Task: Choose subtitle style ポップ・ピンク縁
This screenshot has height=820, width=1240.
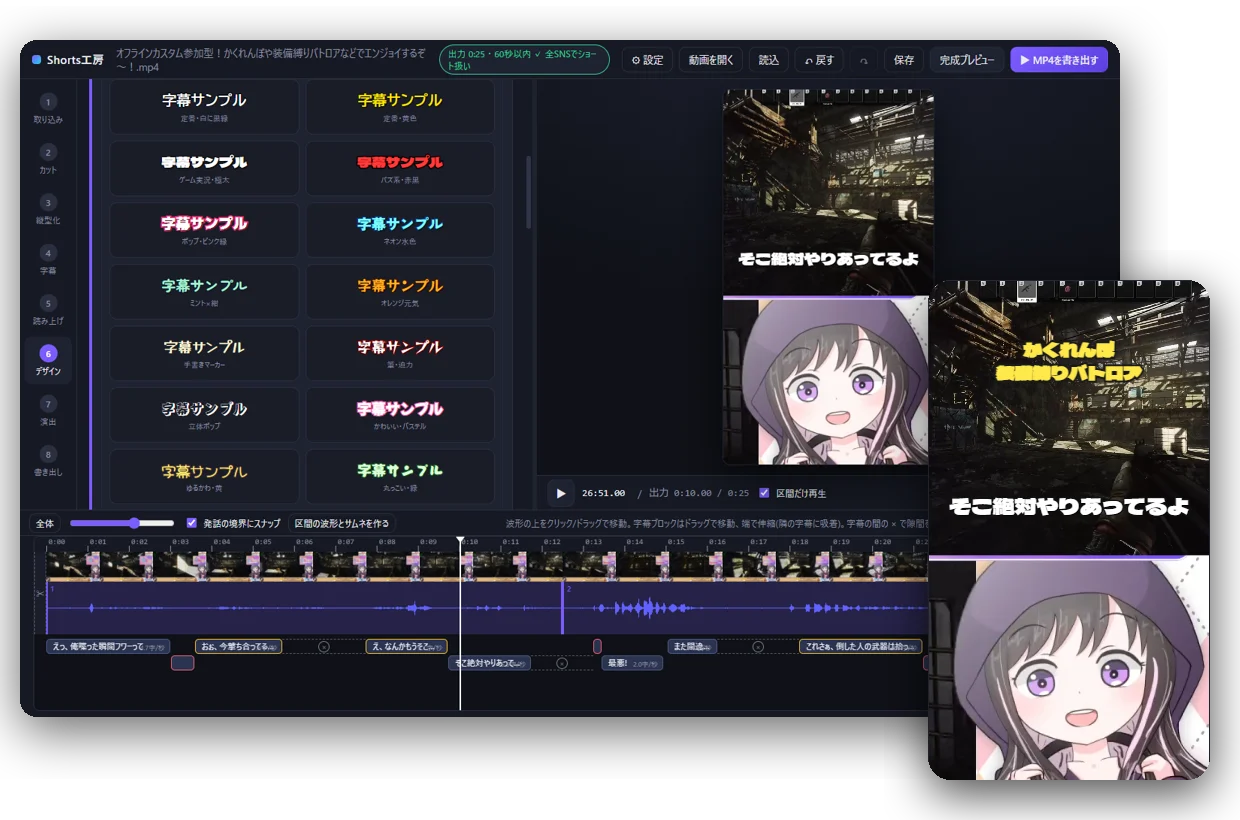Action: 204,230
